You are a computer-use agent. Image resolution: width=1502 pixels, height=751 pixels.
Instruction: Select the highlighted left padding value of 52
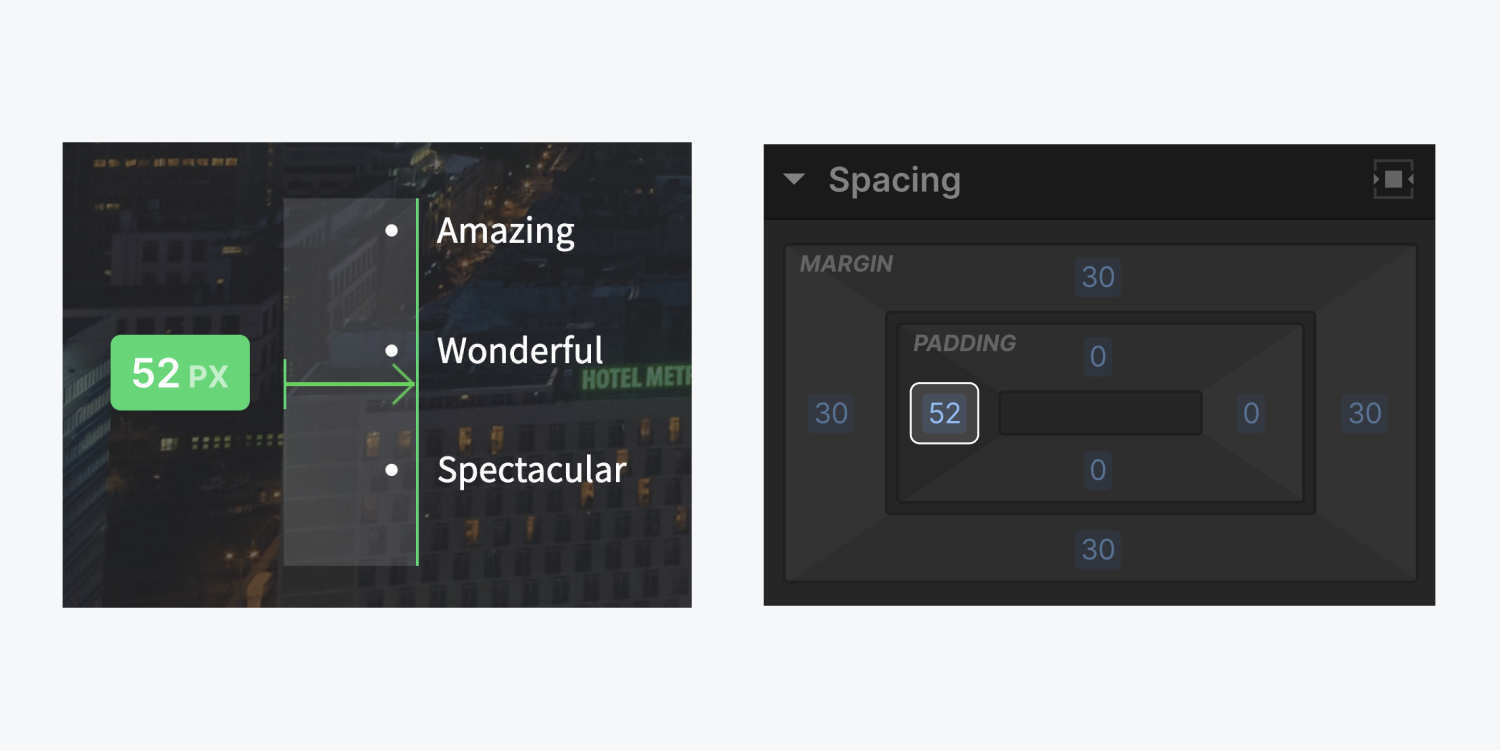point(944,414)
